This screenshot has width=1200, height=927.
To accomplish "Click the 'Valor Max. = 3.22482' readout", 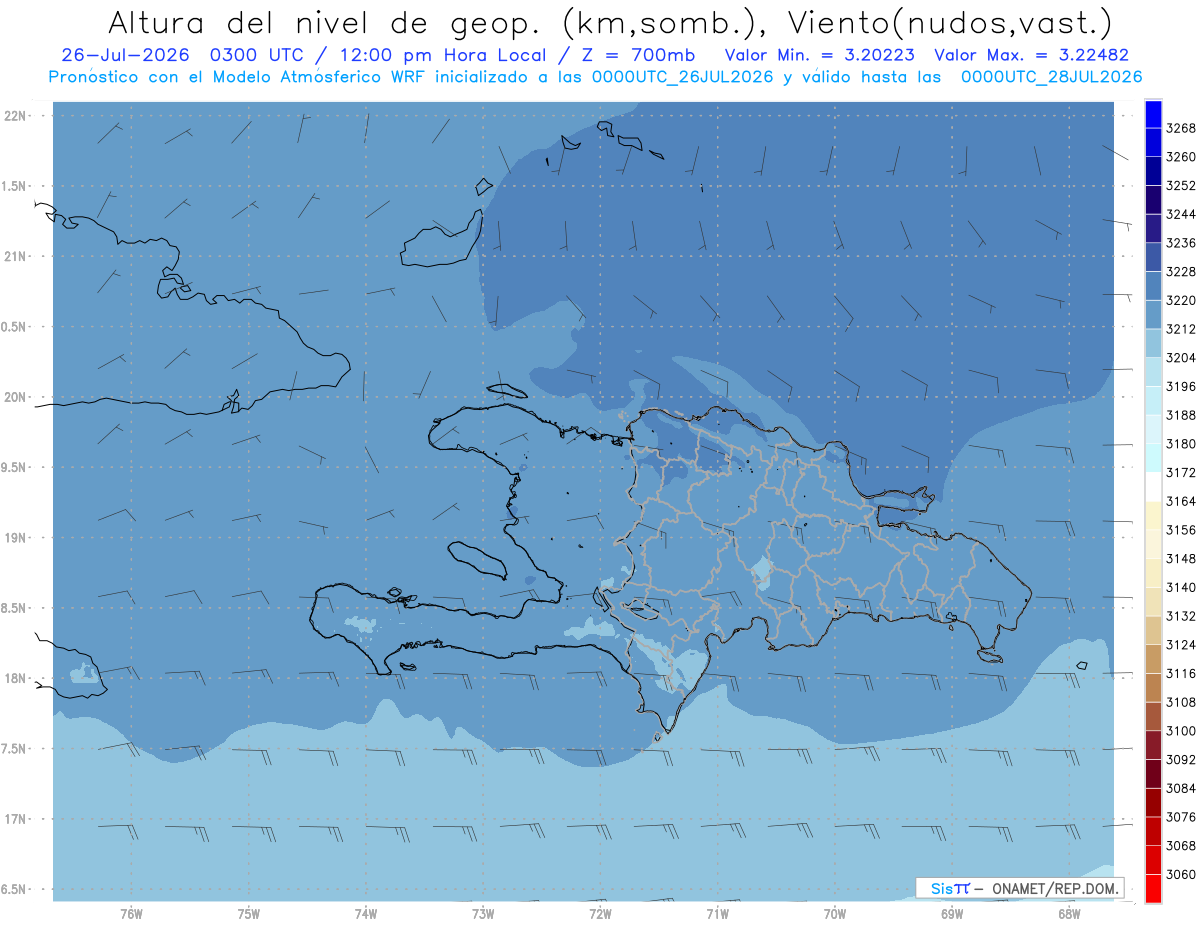I will click(x=1031, y=55).
